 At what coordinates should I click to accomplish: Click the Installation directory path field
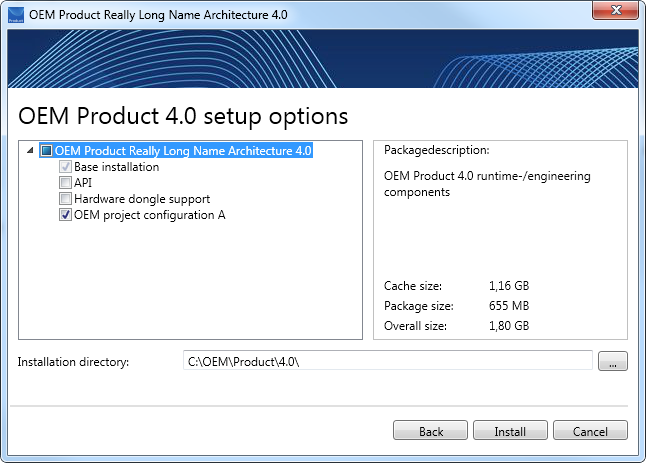coord(388,361)
